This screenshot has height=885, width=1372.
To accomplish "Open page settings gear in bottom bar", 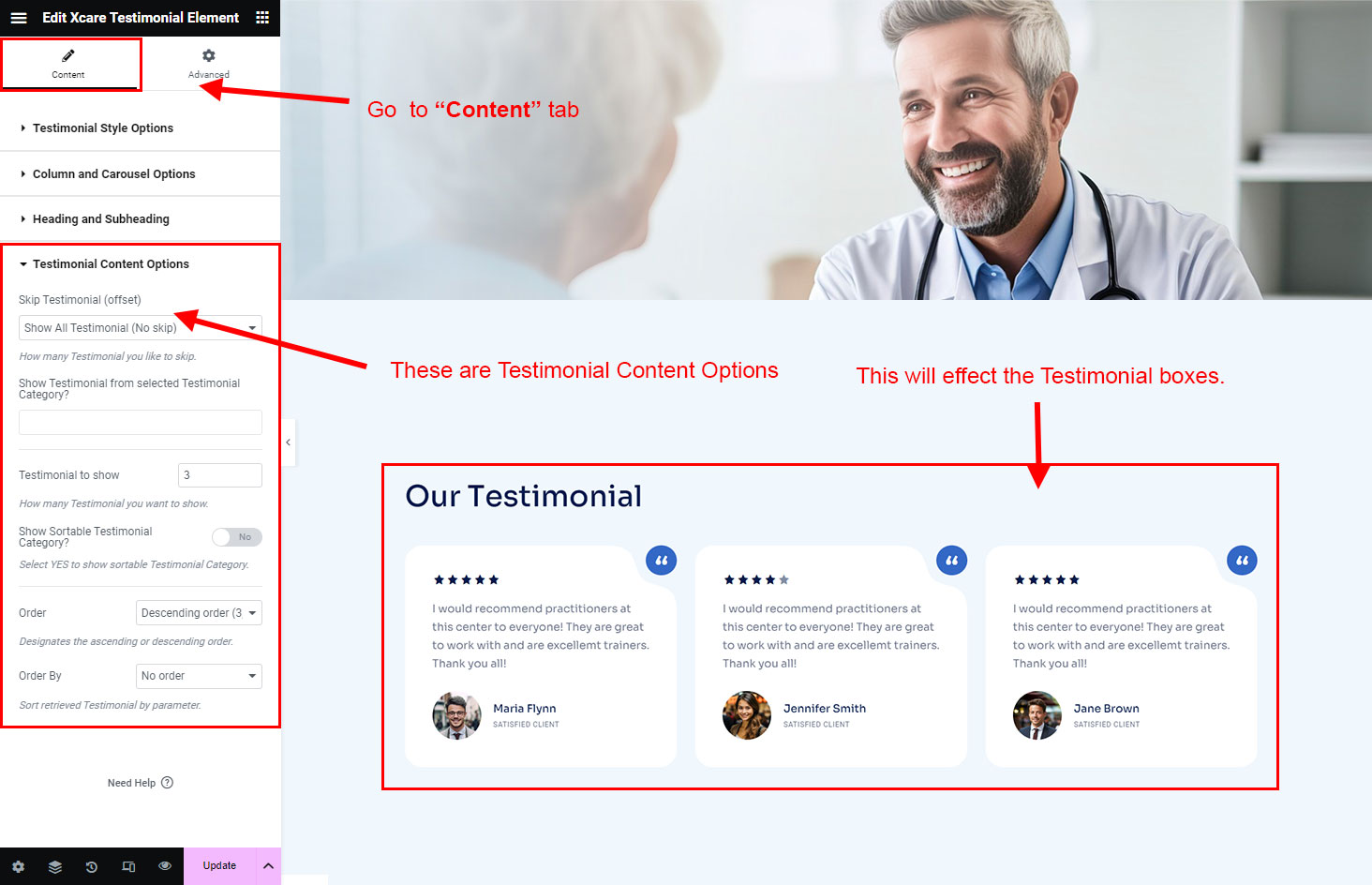I will 18,866.
